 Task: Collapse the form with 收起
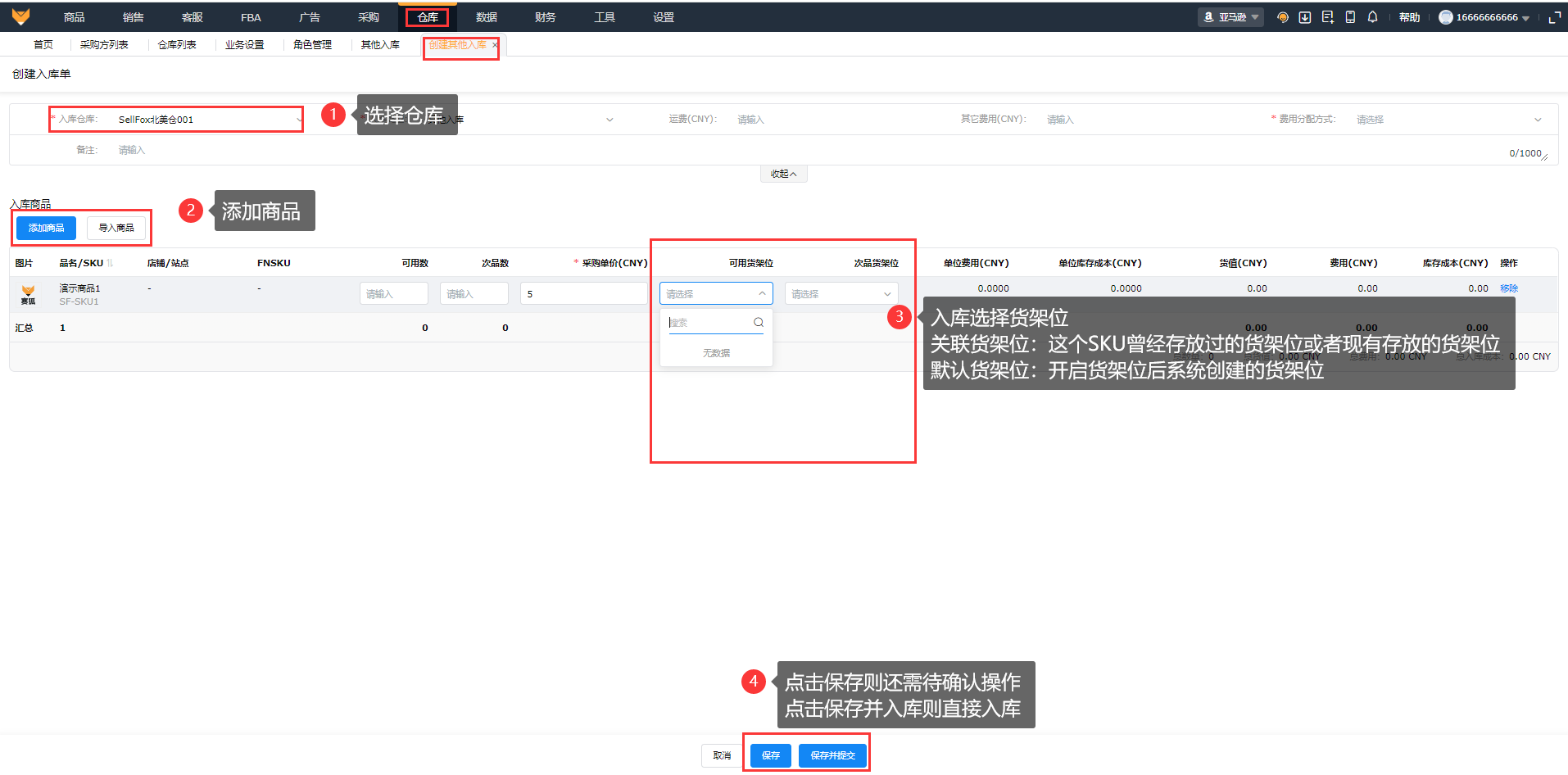[783, 174]
